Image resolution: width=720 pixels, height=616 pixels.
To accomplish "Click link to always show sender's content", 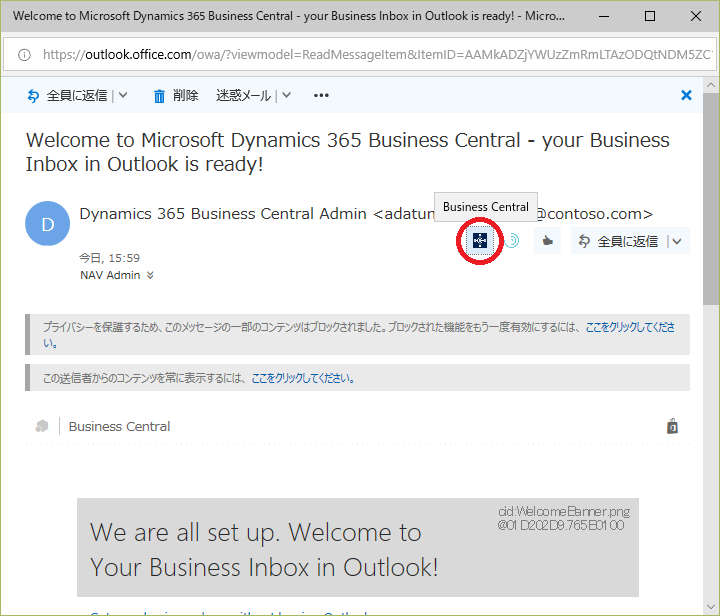I will click(x=303, y=378).
